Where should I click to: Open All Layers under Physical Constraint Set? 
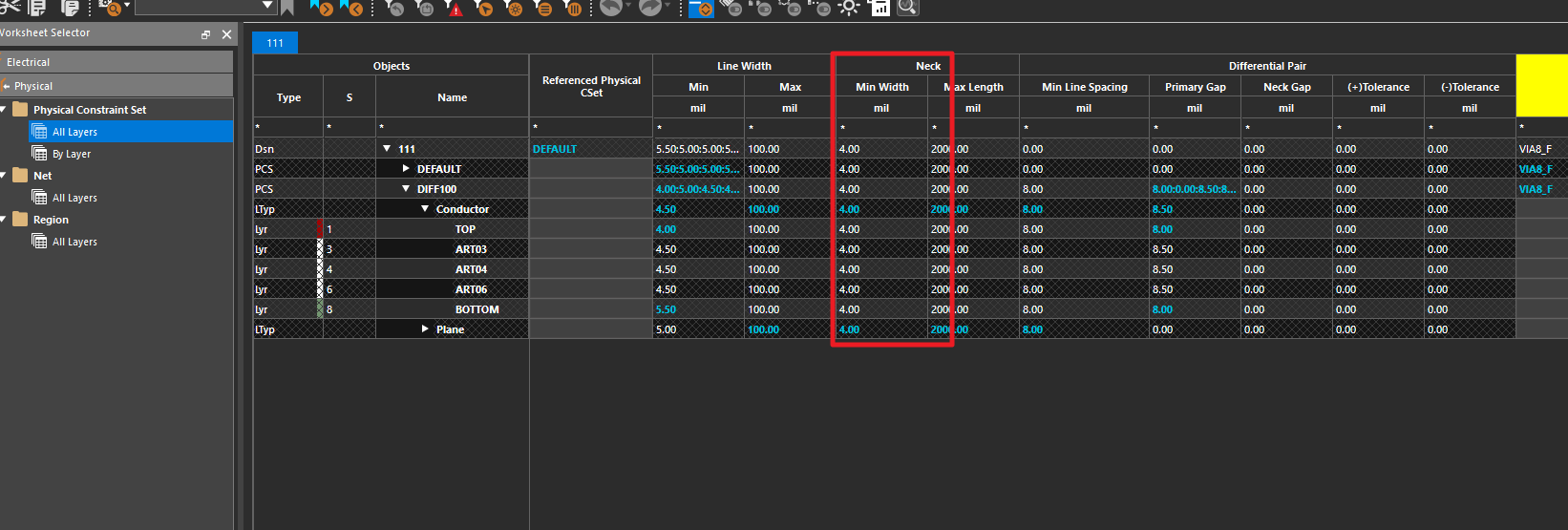tap(131, 132)
